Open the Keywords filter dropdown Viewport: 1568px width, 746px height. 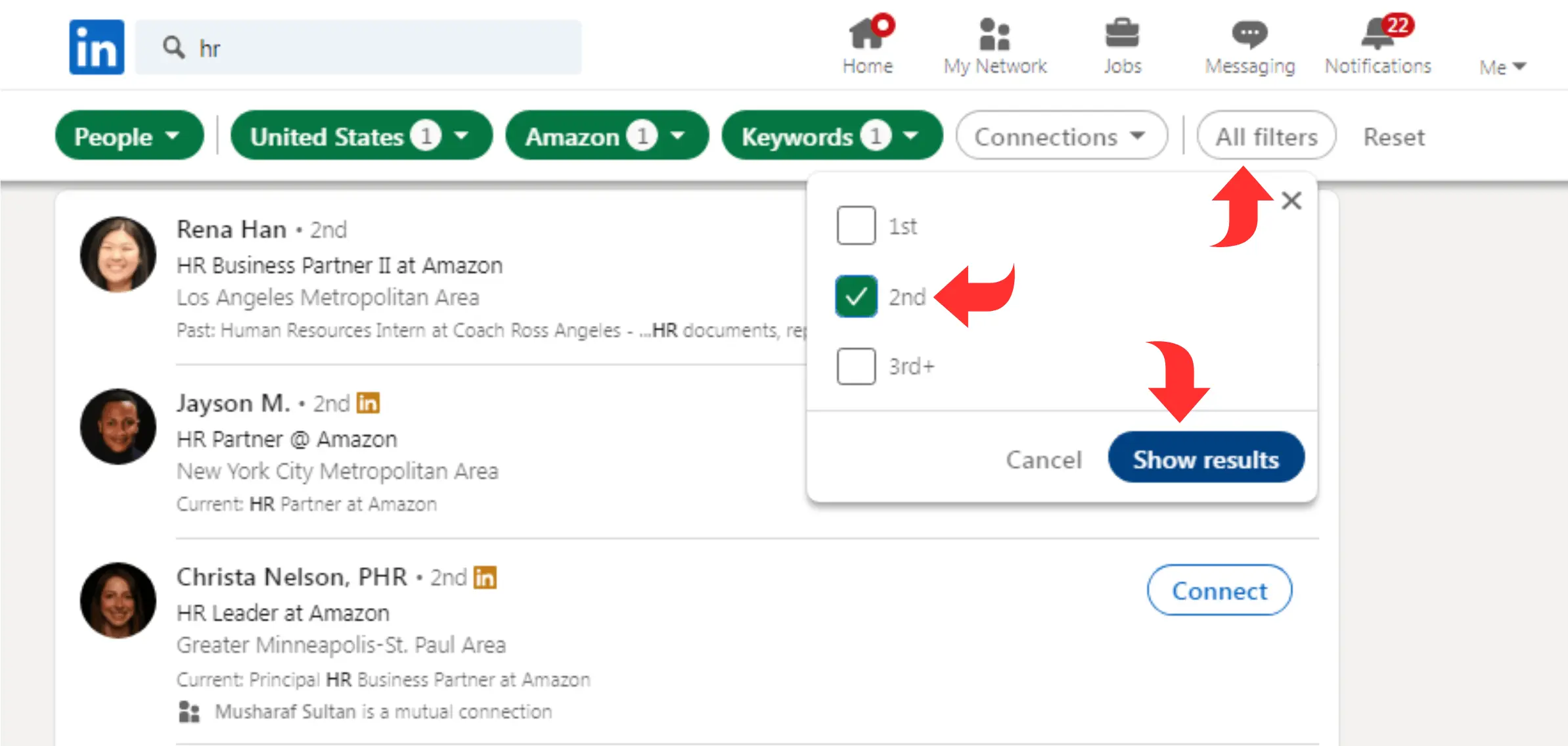[x=832, y=136]
